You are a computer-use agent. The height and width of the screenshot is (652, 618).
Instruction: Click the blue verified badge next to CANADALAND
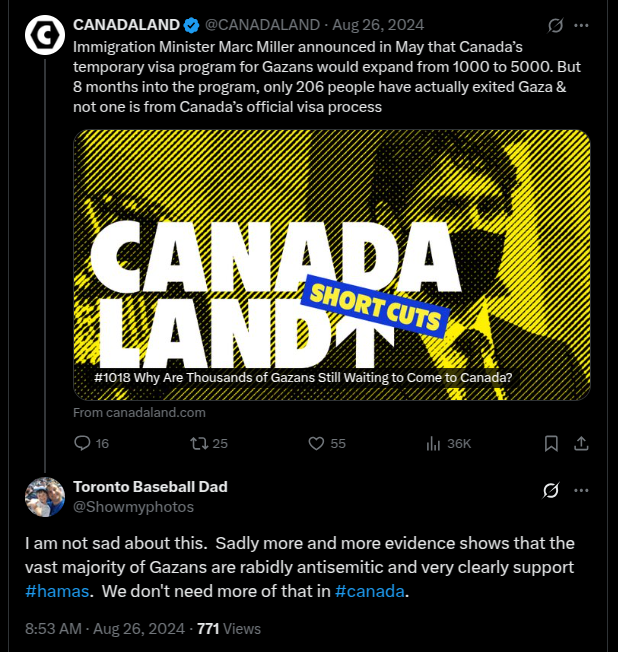pos(191,25)
